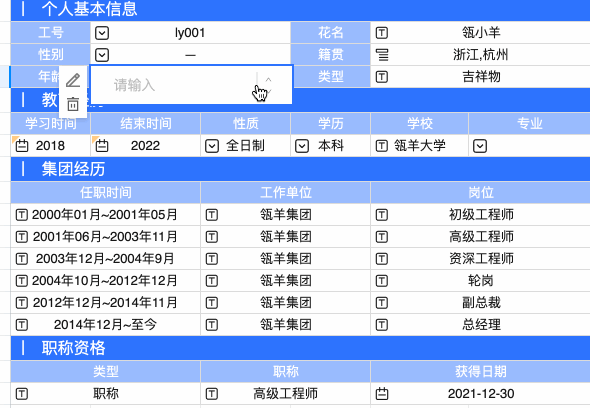590x408 pixels.
Task: Open the 性别 dropdown field
Action: (x=190, y=55)
